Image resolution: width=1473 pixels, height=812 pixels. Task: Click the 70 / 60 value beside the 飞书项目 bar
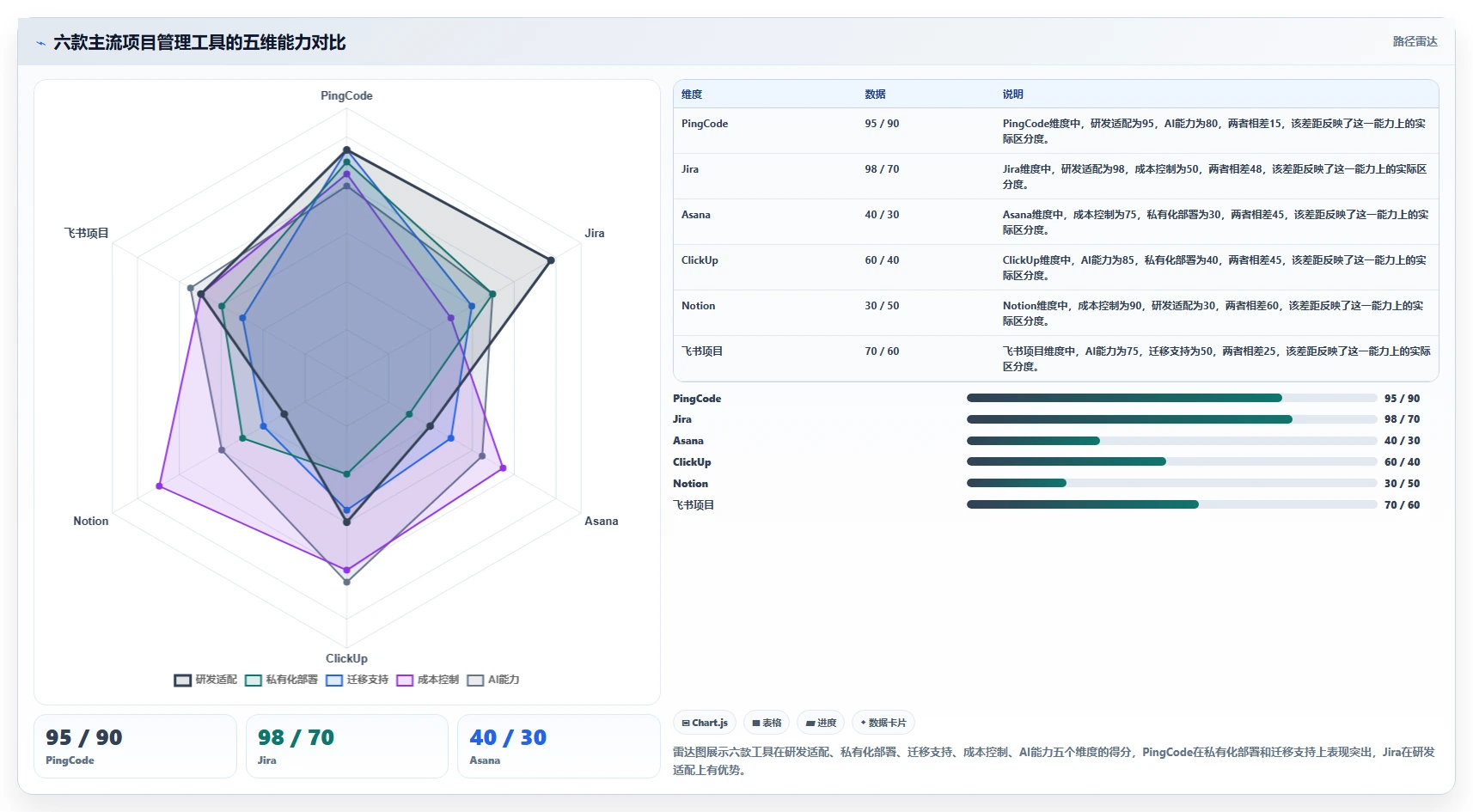click(x=1402, y=505)
